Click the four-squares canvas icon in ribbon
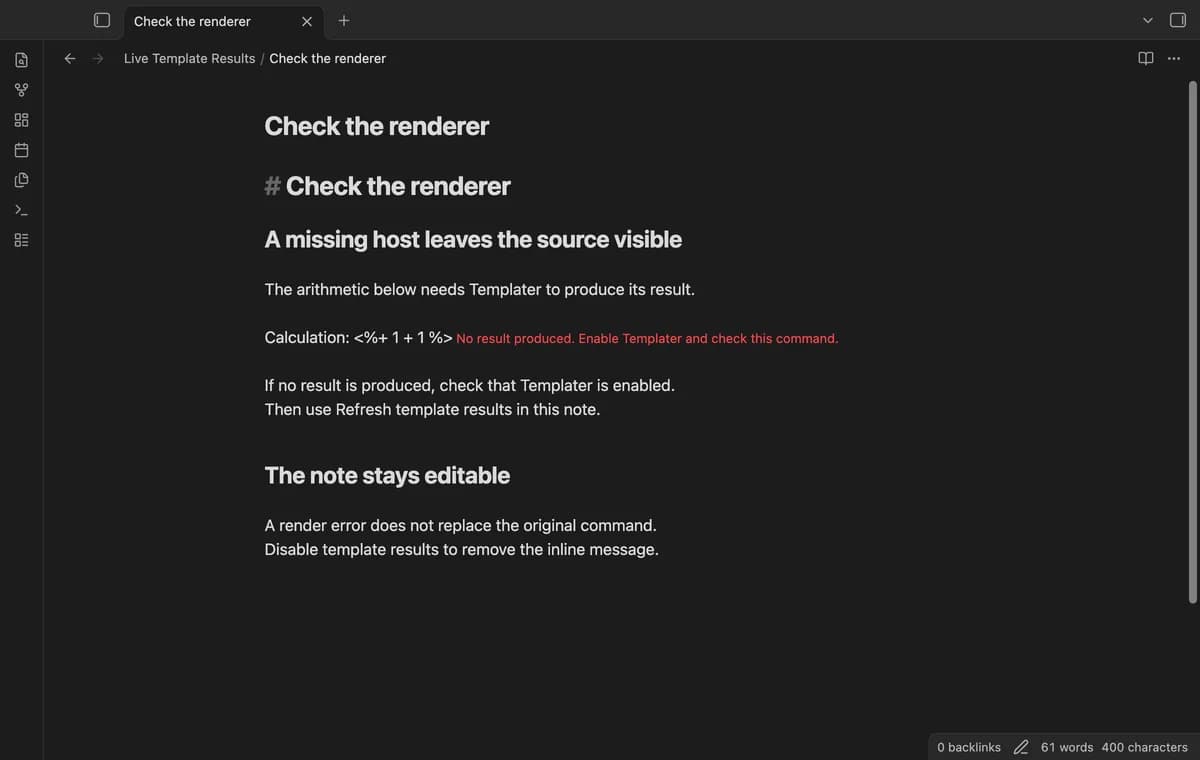This screenshot has height=760, width=1200. pos(21,120)
